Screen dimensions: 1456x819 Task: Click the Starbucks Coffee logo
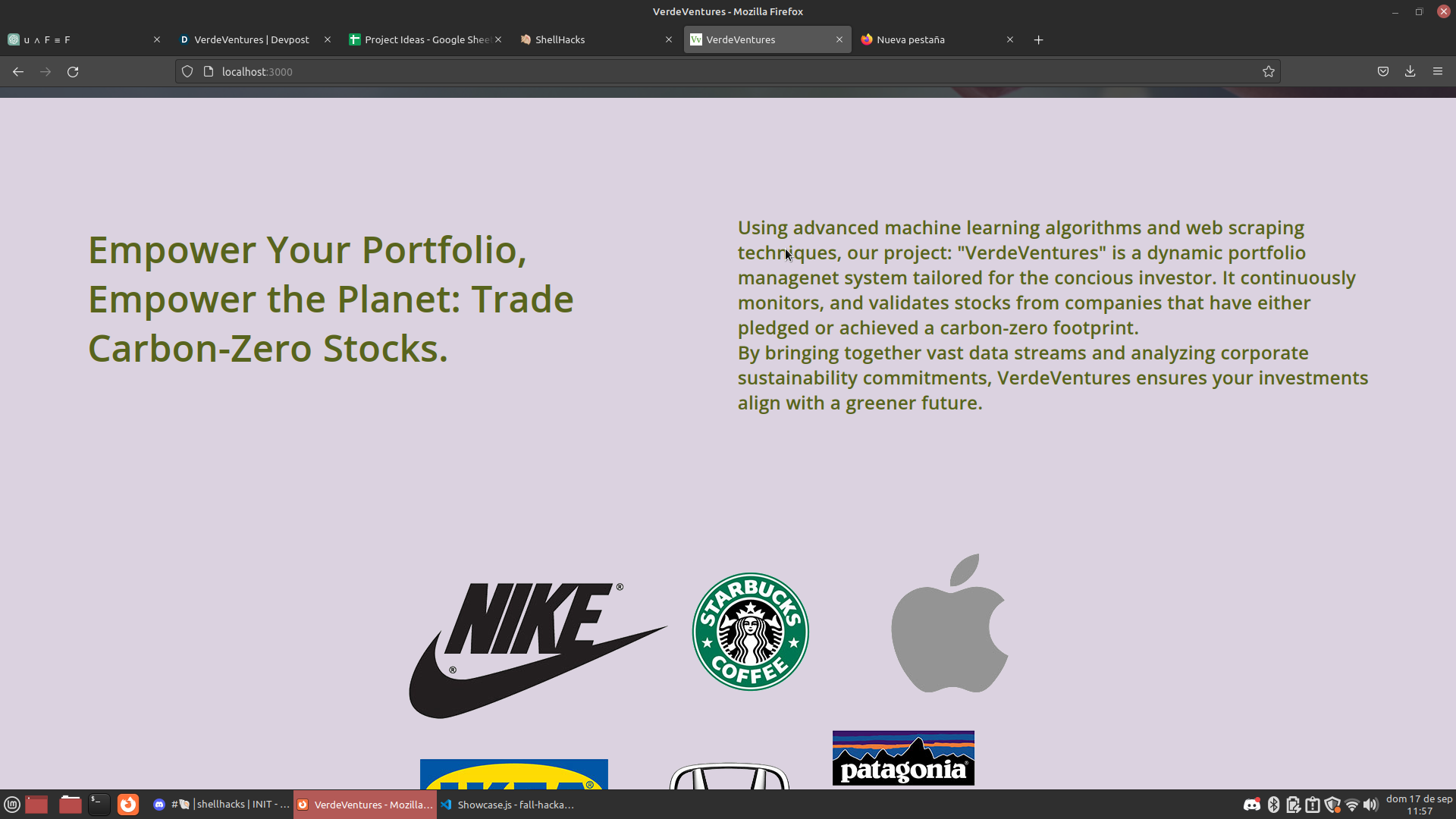click(x=751, y=632)
